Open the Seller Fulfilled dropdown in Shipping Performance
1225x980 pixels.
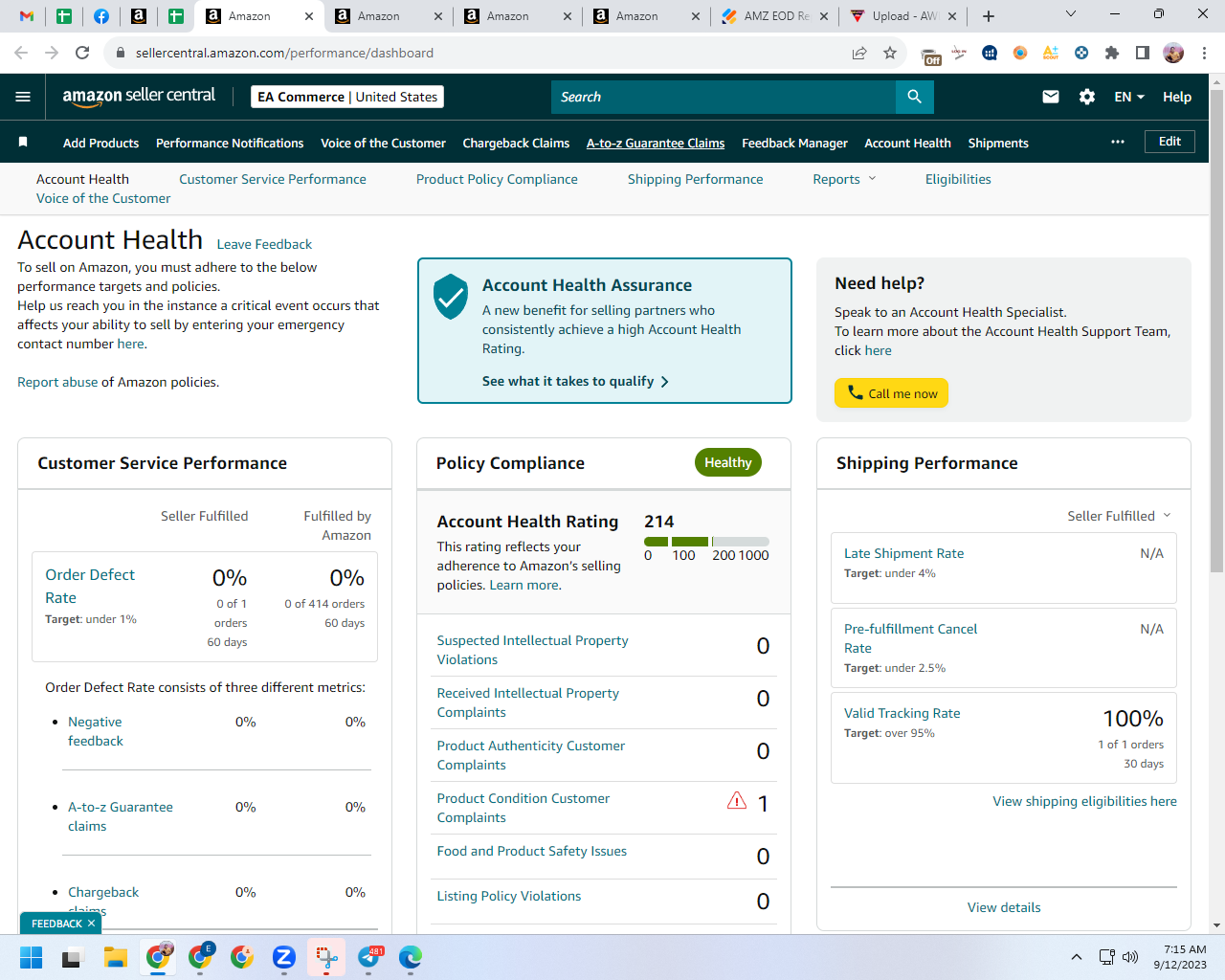pos(1119,516)
